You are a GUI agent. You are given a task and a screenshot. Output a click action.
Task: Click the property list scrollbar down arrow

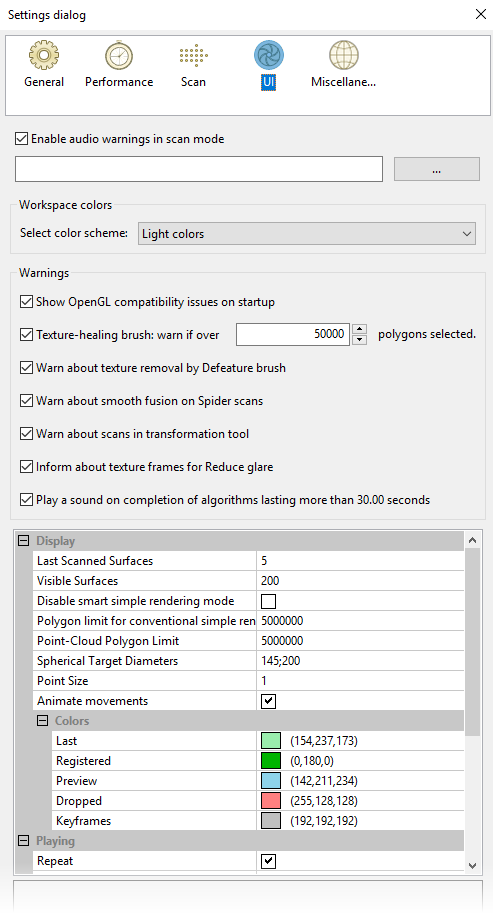click(473, 865)
